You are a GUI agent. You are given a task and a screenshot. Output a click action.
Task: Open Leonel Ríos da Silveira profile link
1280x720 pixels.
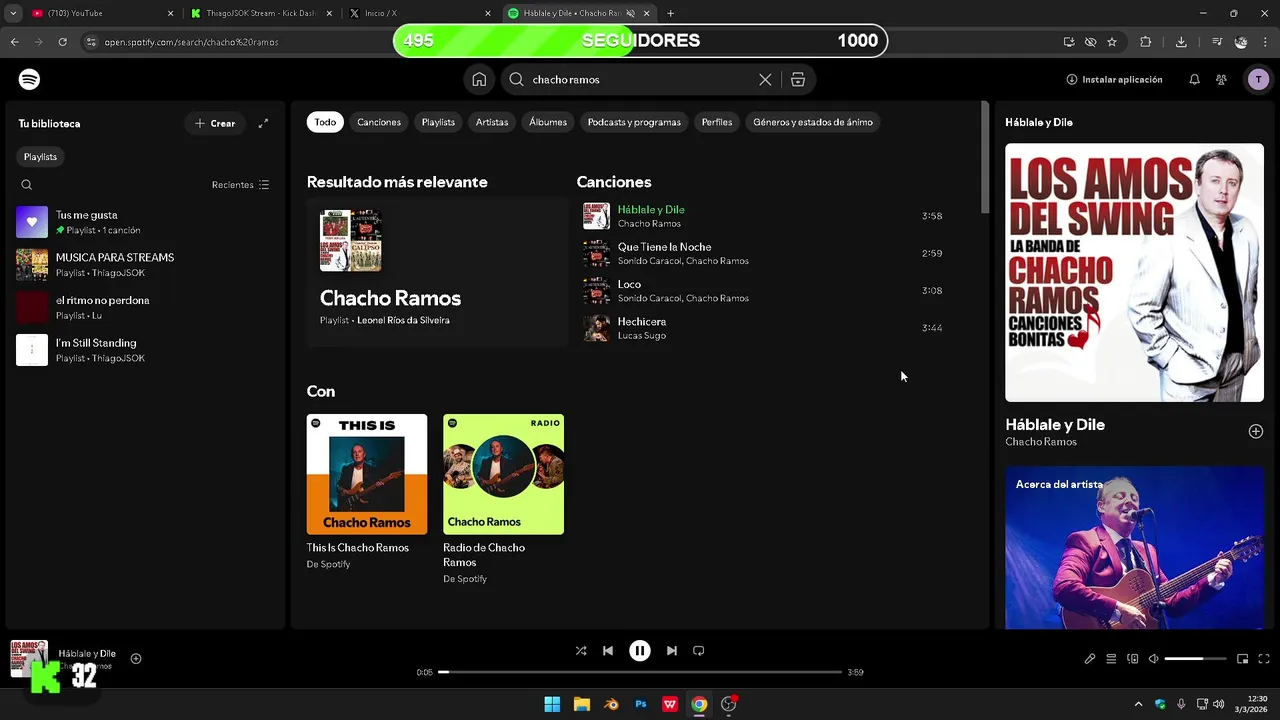pos(403,320)
